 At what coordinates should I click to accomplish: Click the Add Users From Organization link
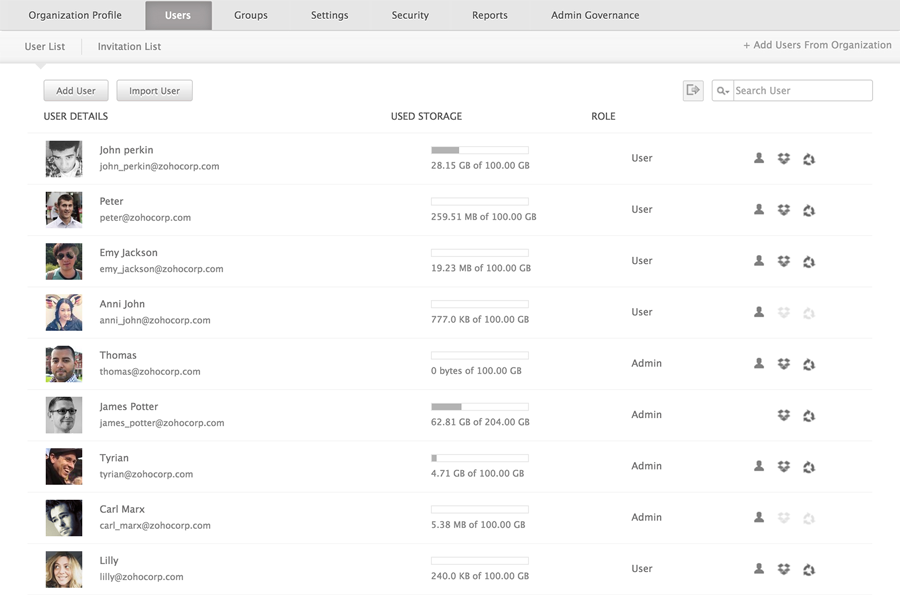817,45
